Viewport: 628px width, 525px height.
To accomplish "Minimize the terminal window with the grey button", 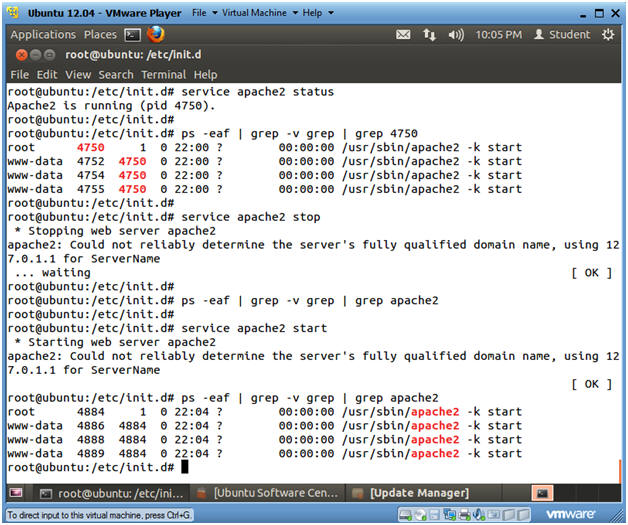I will 36,54.
